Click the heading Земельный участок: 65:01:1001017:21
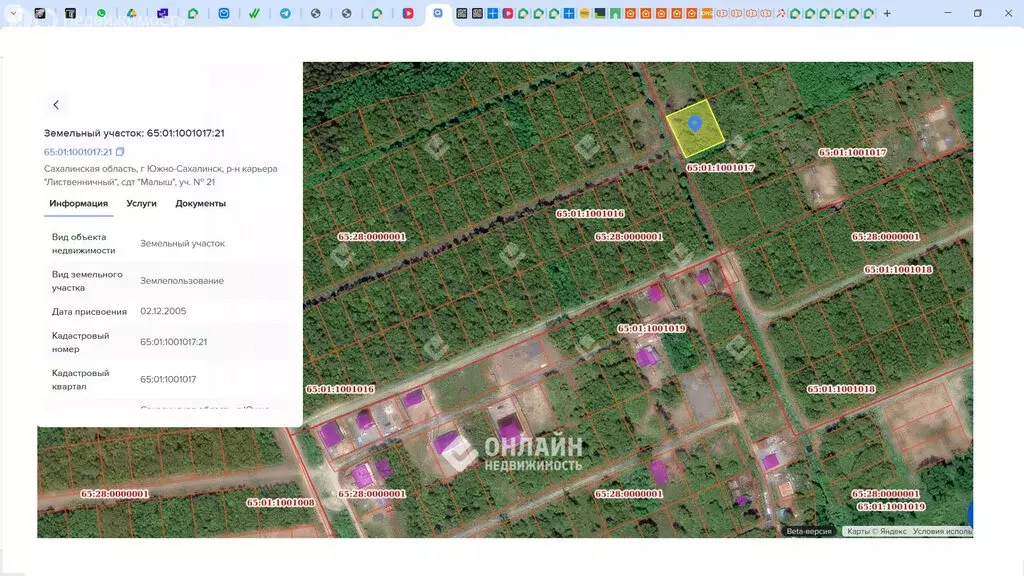Image resolution: width=1024 pixels, height=576 pixels. tap(134, 133)
